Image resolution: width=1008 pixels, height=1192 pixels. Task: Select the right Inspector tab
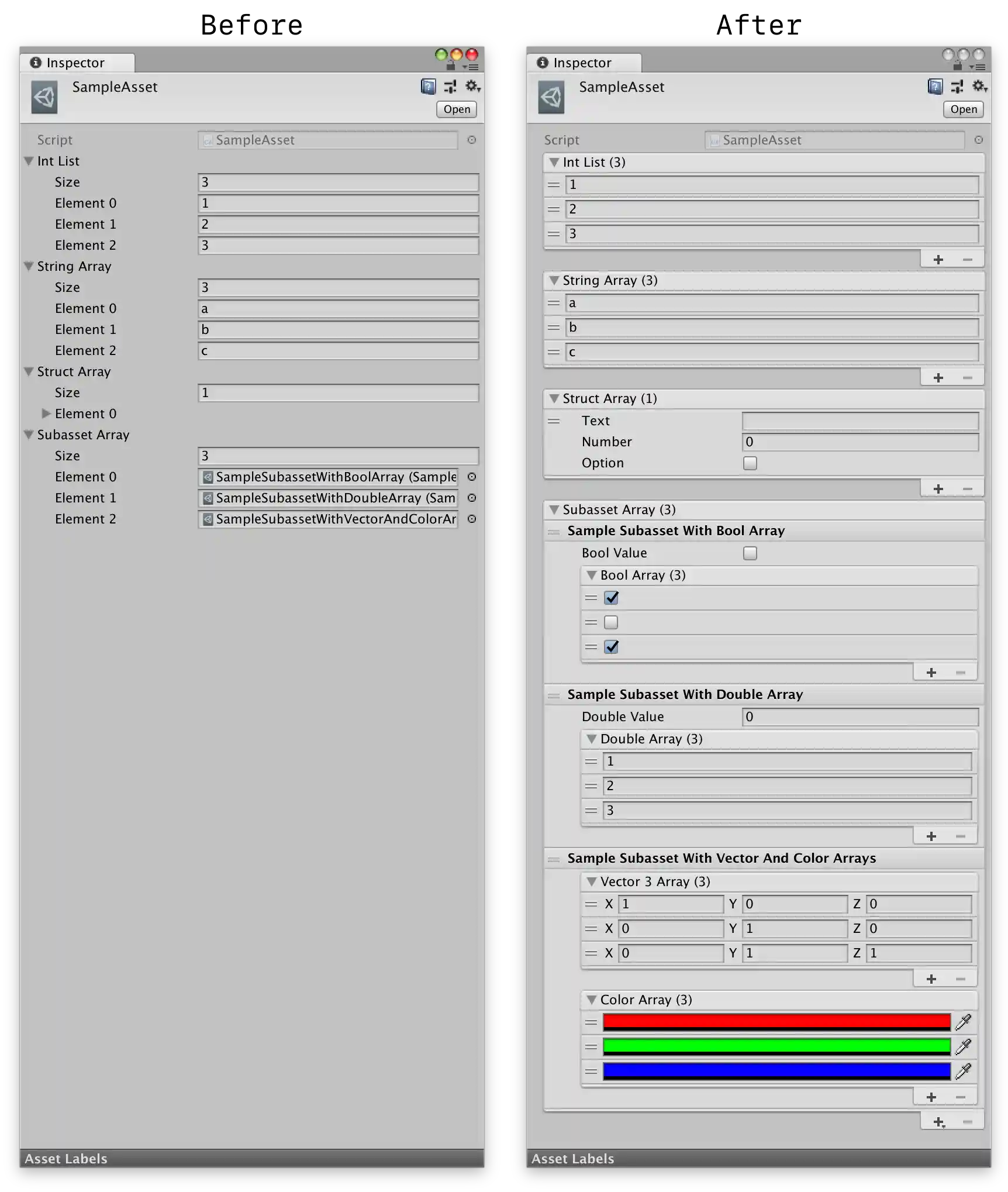582,63
